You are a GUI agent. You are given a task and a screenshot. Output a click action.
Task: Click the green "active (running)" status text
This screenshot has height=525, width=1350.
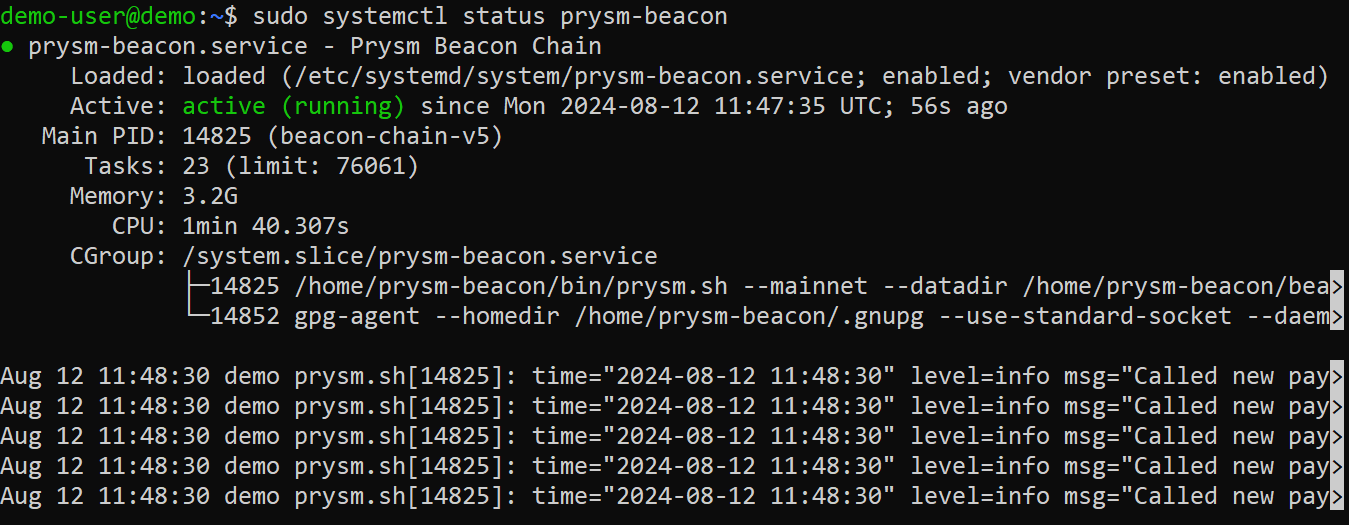293,106
